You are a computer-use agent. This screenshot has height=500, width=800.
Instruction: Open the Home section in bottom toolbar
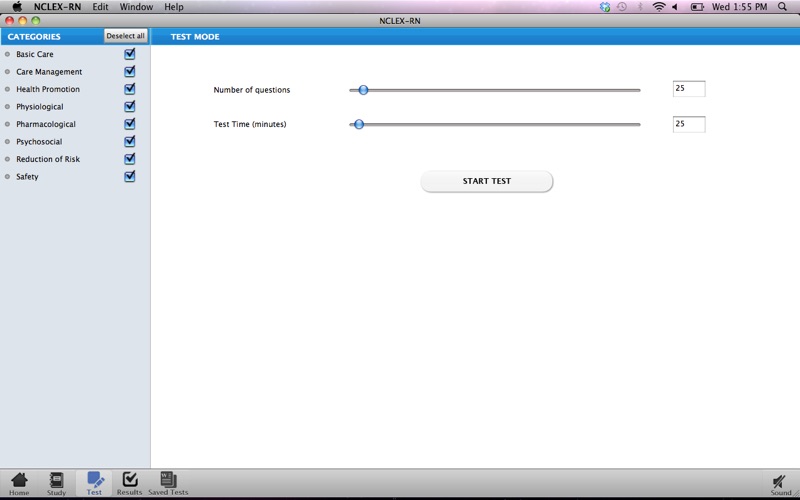click(x=19, y=484)
